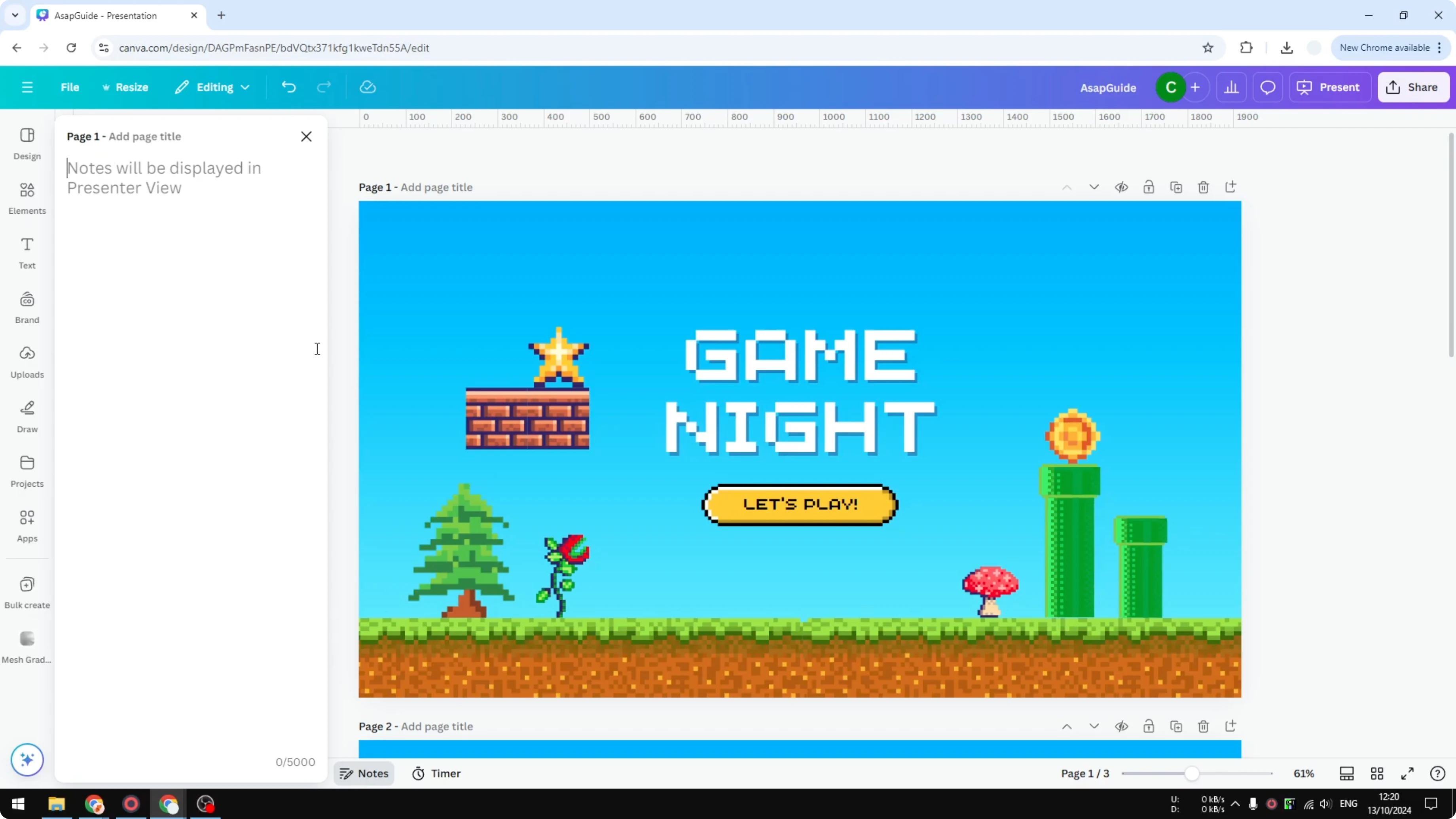
Task: Toggle the Notes panel
Action: (x=364, y=773)
